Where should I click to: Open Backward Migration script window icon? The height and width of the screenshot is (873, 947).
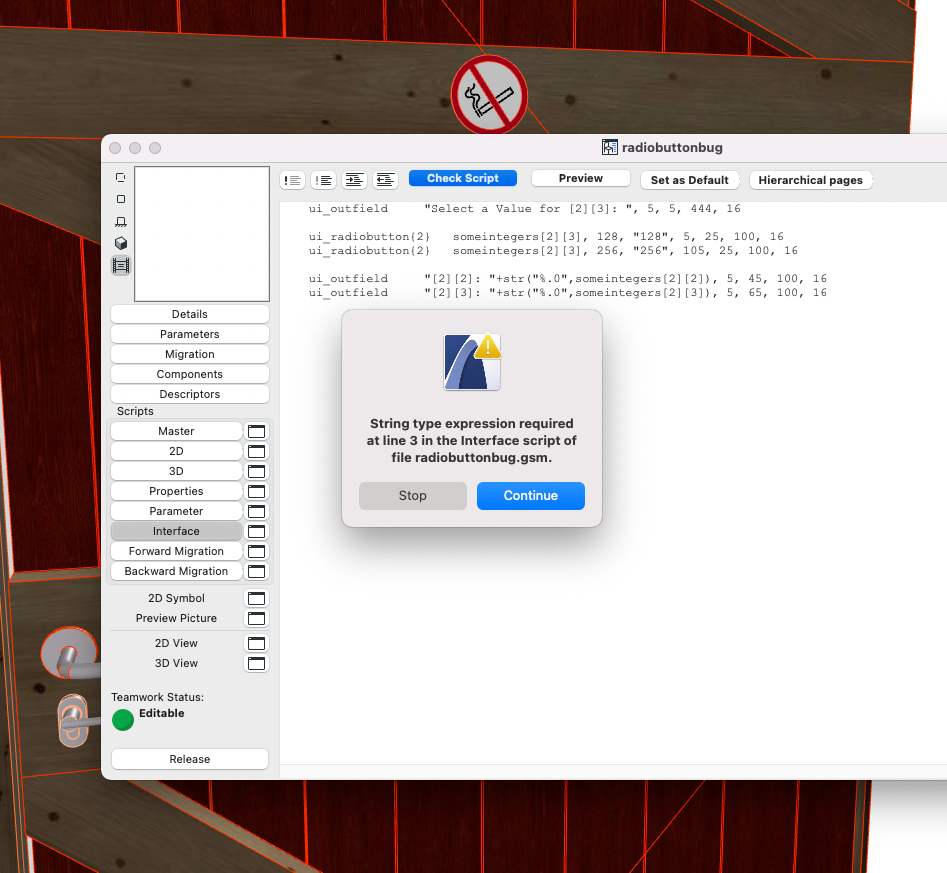tap(257, 571)
